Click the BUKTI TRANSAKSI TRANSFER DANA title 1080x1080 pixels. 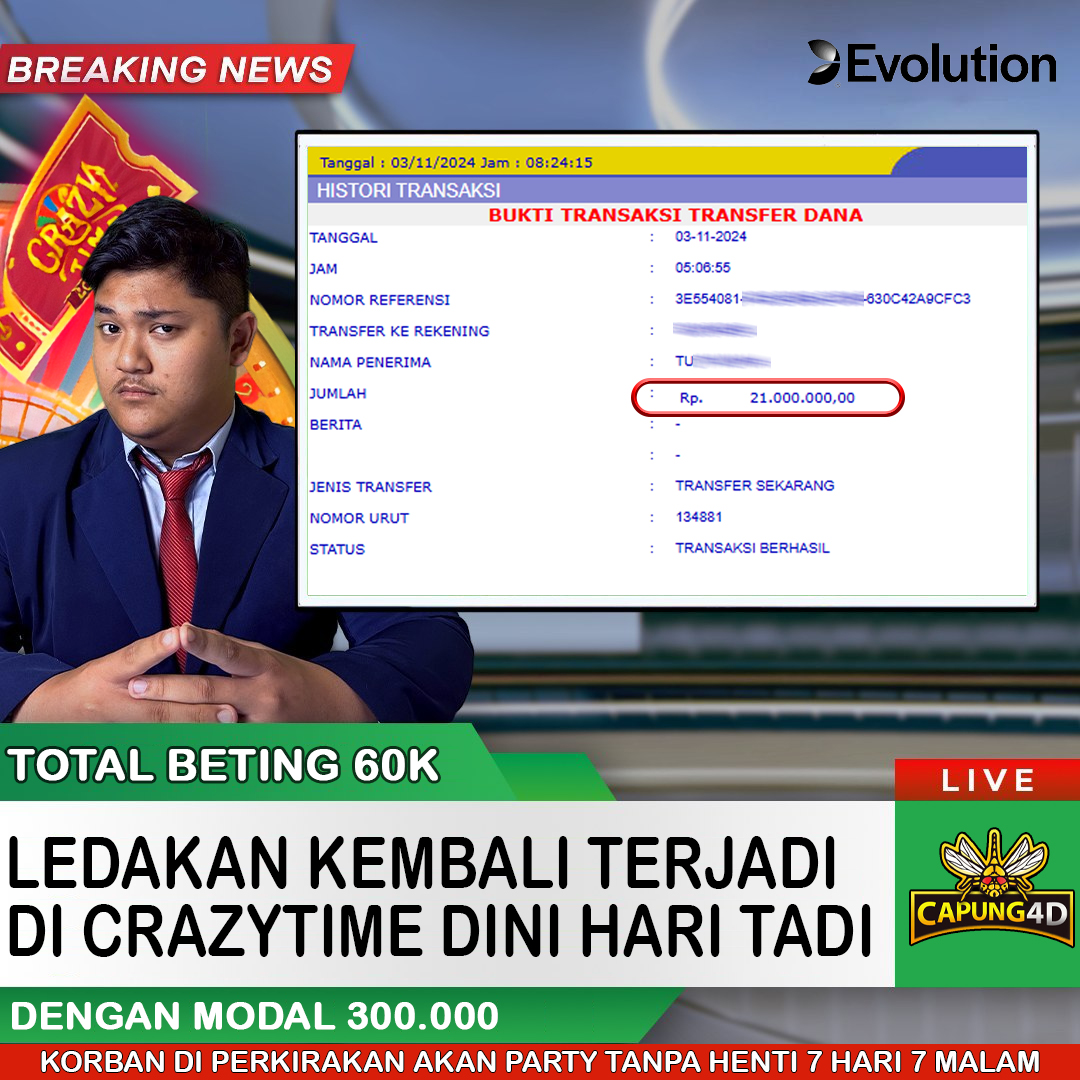675,215
